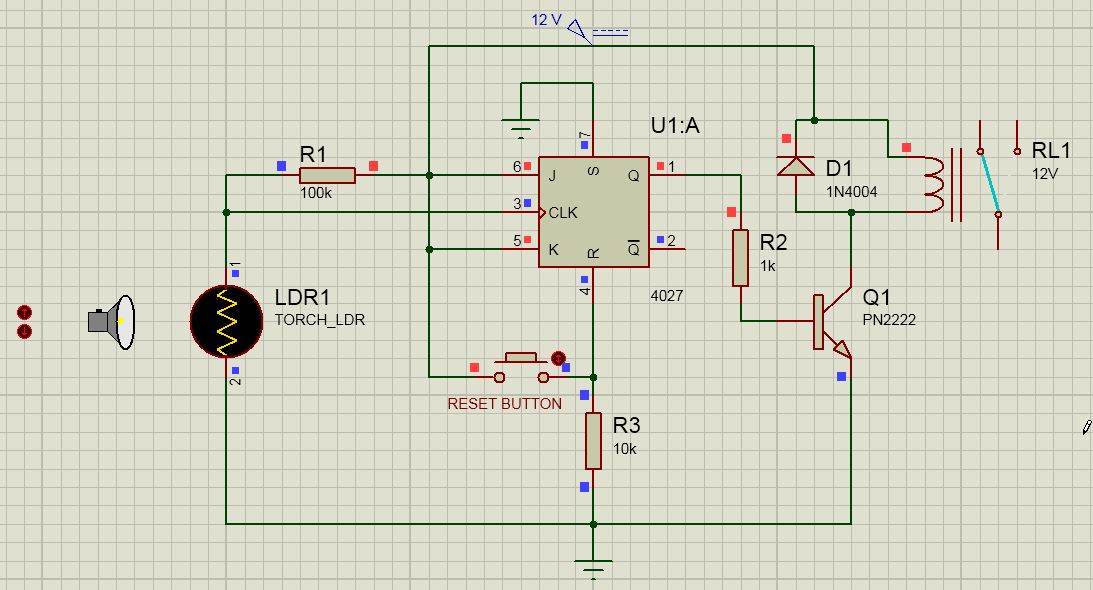This screenshot has width=1093, height=590.
Task: Click the "Q1" reference label
Action: tap(876, 297)
